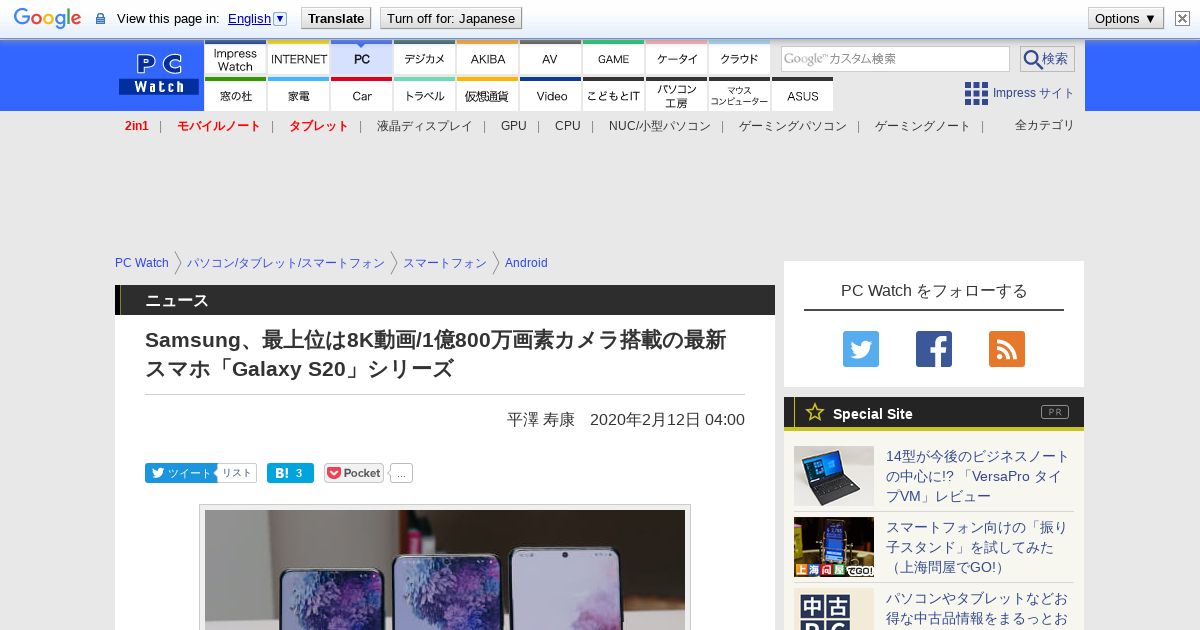Open the Car nav tab
The width and height of the screenshot is (1200, 630).
point(362,95)
